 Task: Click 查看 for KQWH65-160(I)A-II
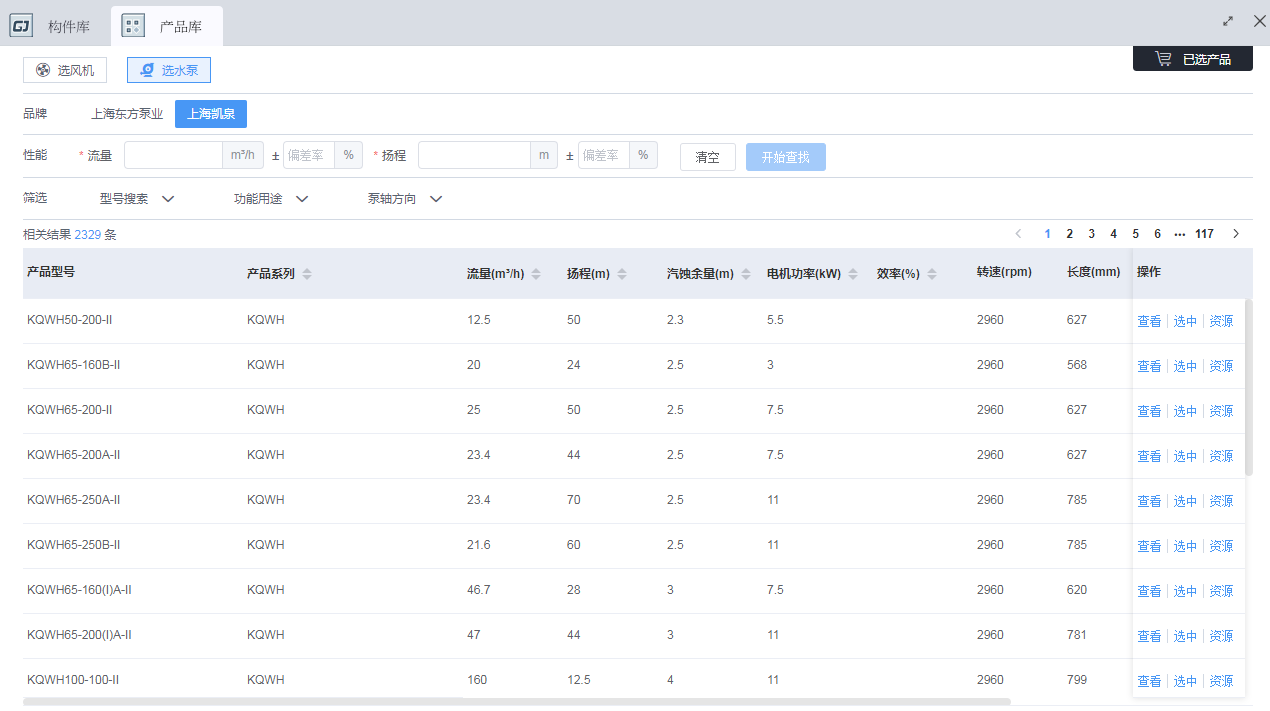(x=1149, y=591)
